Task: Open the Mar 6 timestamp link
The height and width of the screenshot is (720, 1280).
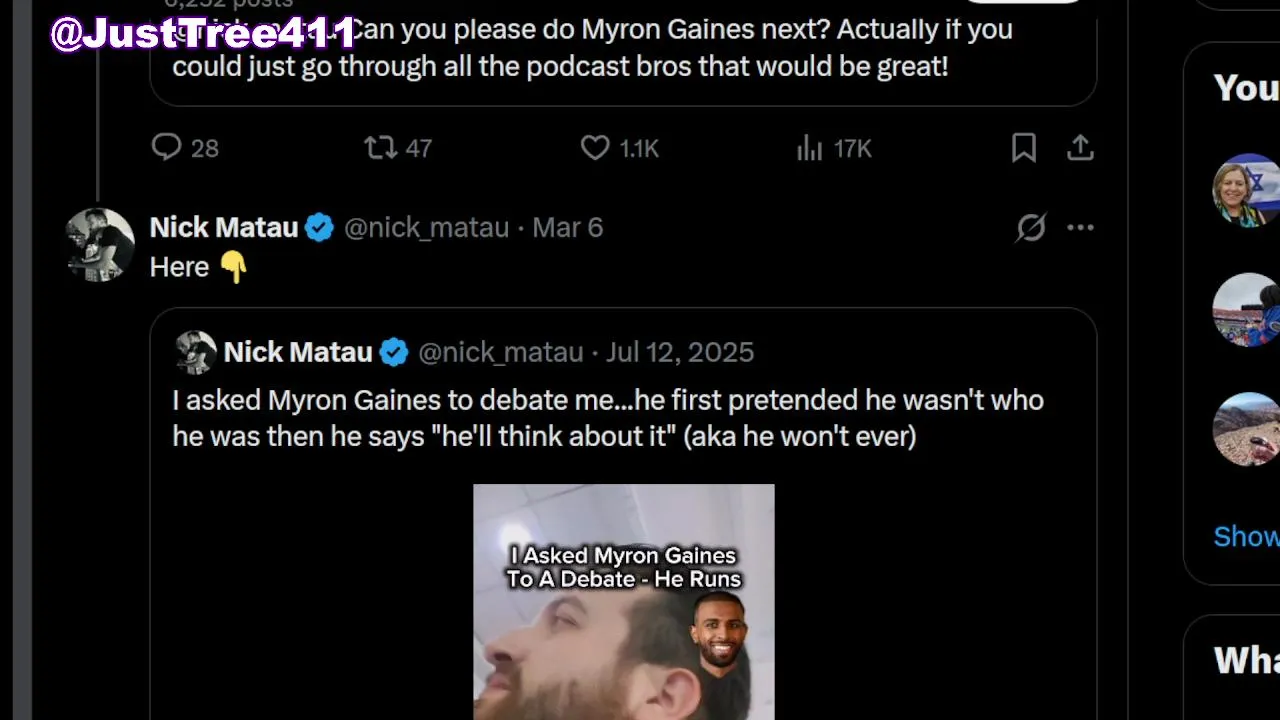Action: tap(567, 228)
